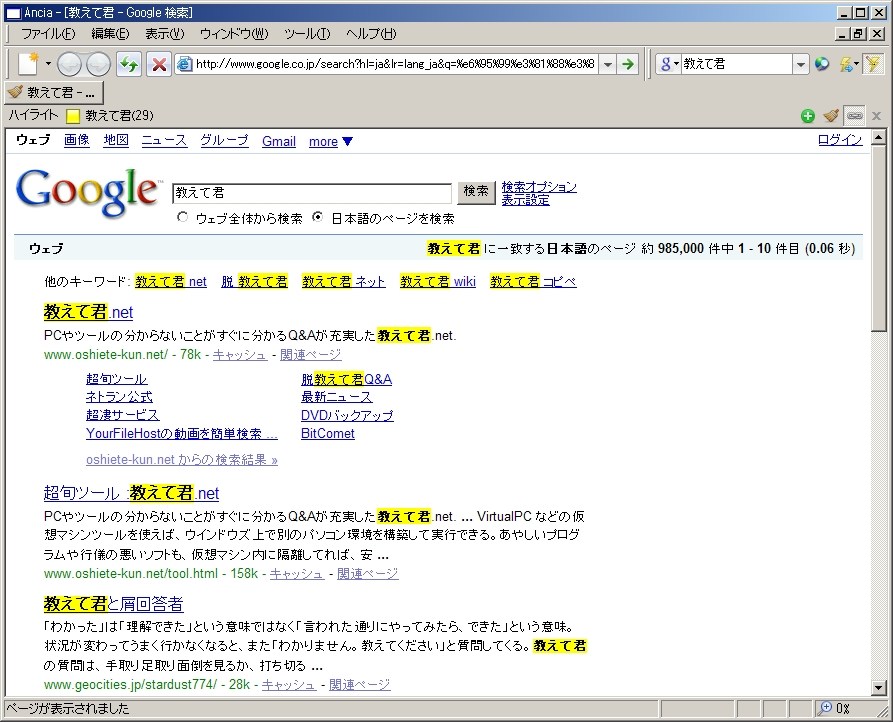Click the 教えて君(29) highlight keyword

[119, 116]
